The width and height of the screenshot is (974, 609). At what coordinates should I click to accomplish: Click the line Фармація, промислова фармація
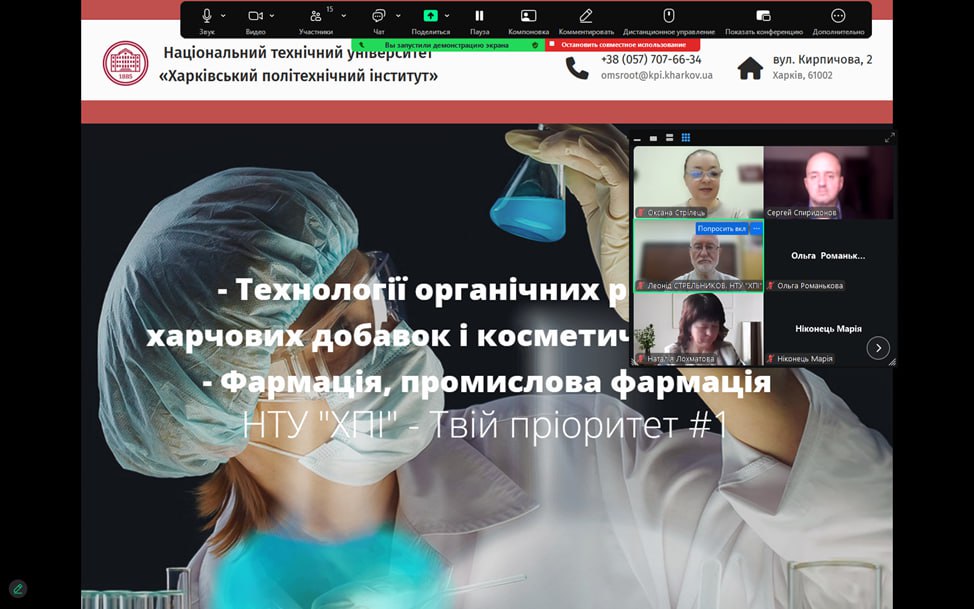tap(486, 382)
